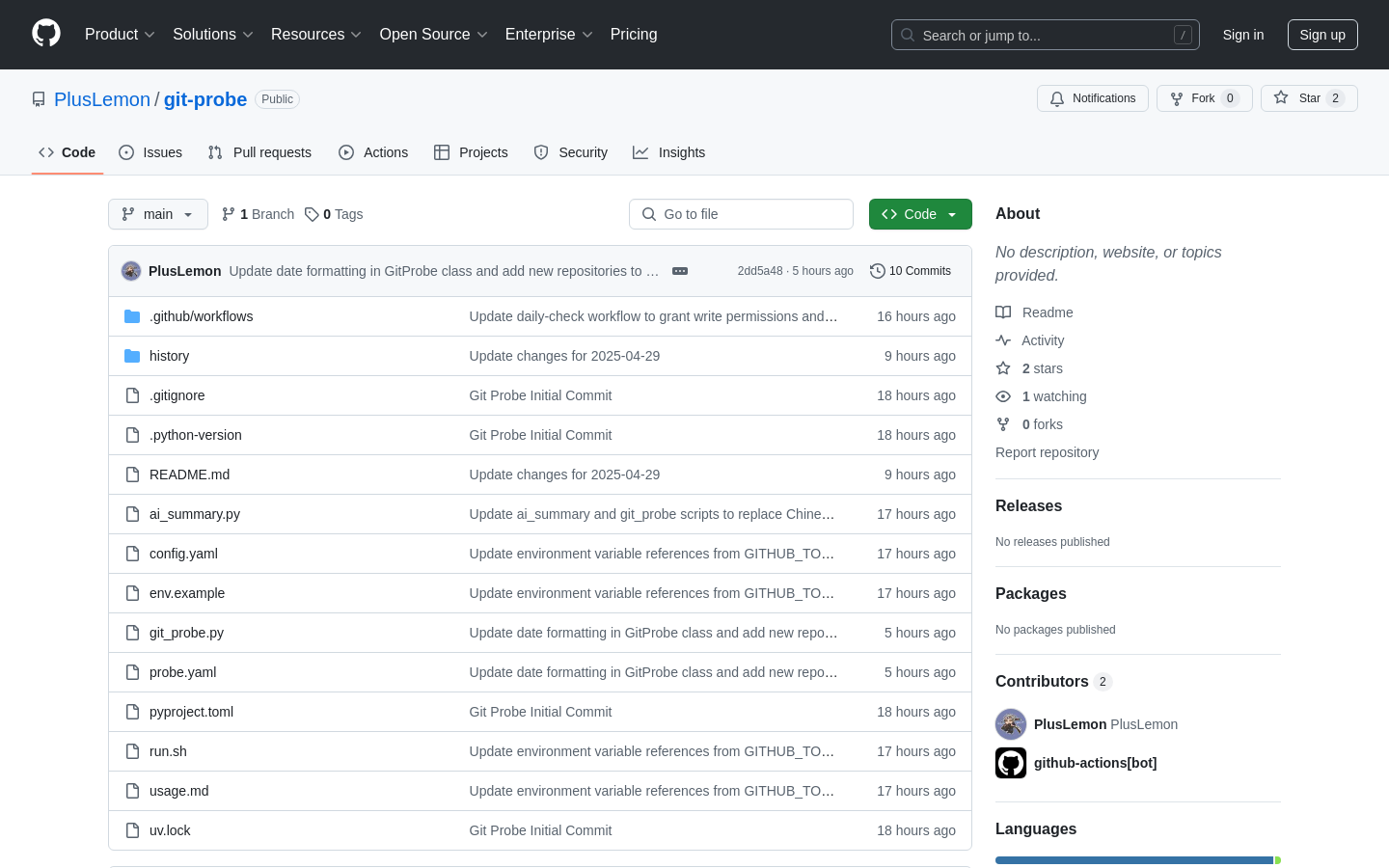Click the repository icon beside PlusLemon
Viewport: 1389px width, 868px height.
tap(39, 99)
